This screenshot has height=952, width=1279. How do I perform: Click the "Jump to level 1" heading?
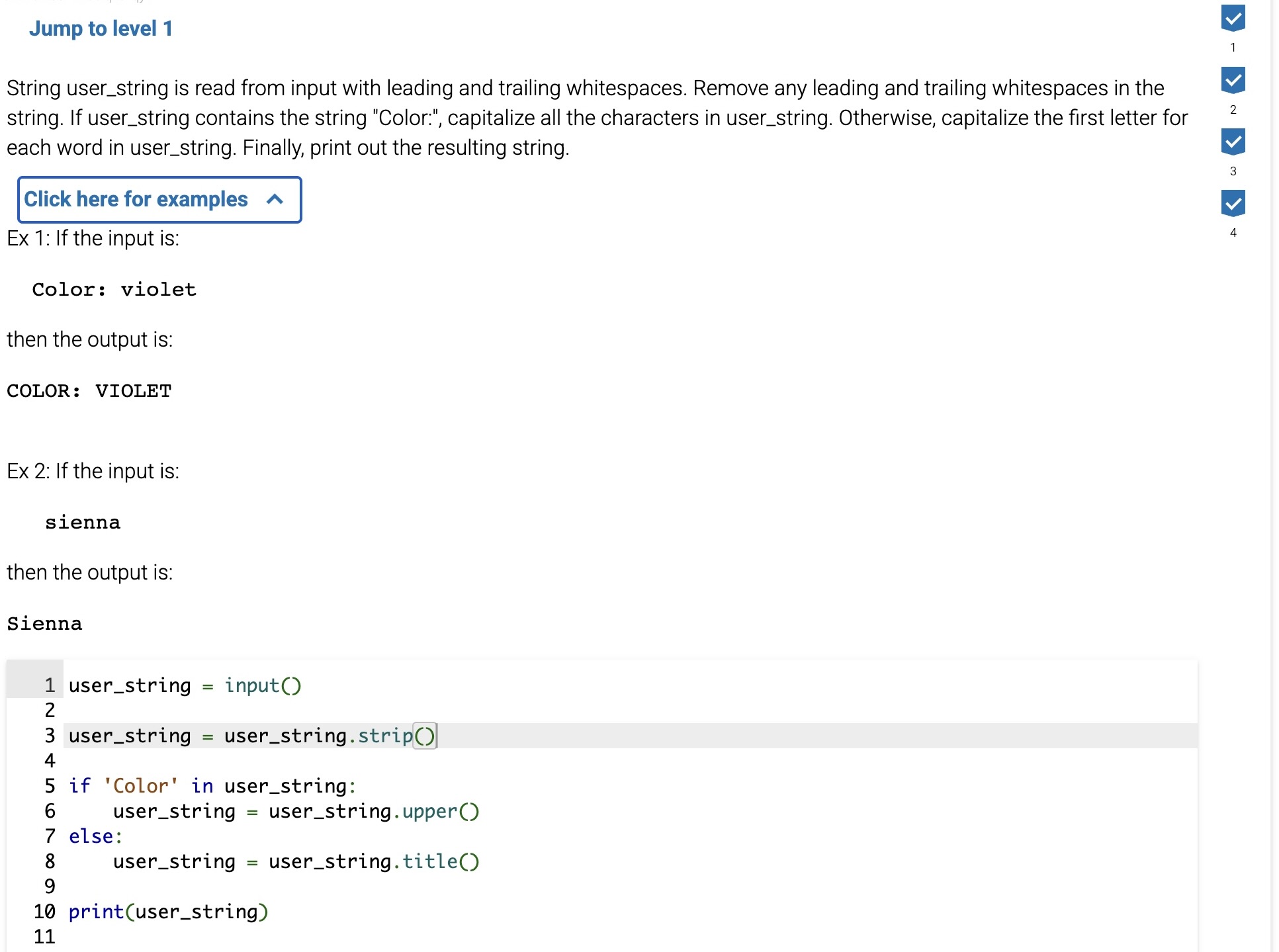[101, 28]
